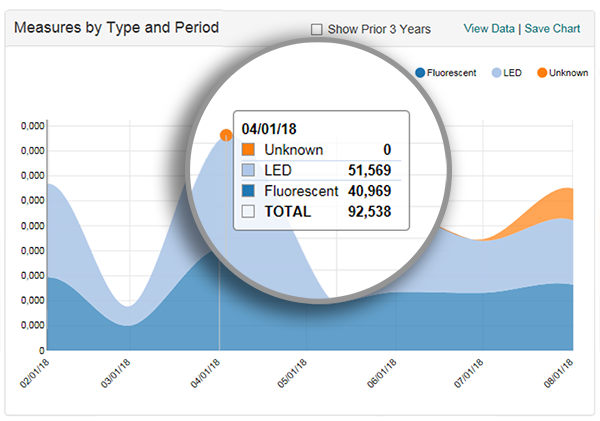Screen dimensions: 600x421
Task: Select the TOTAL value 92,538
Action: click(369, 212)
